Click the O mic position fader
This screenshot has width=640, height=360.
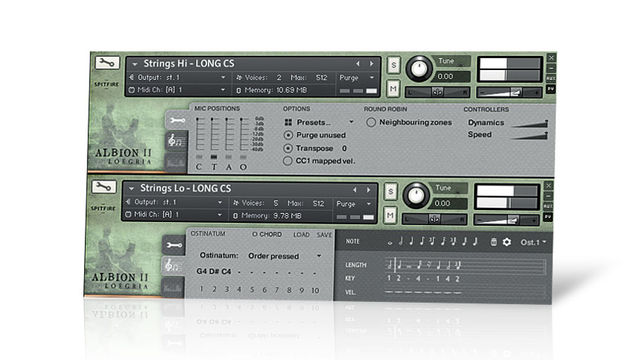coord(244,134)
